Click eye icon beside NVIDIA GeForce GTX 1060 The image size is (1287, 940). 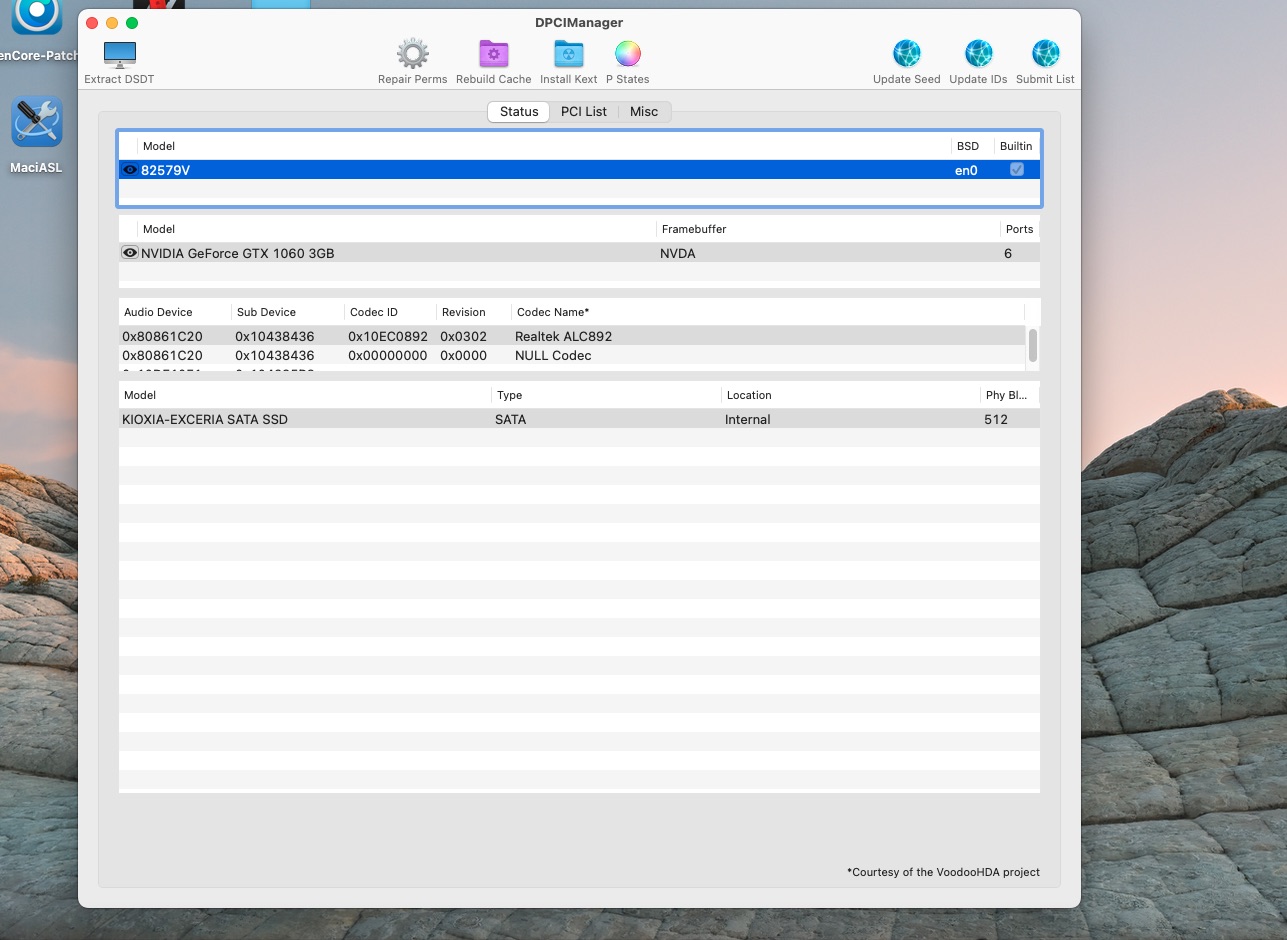130,253
